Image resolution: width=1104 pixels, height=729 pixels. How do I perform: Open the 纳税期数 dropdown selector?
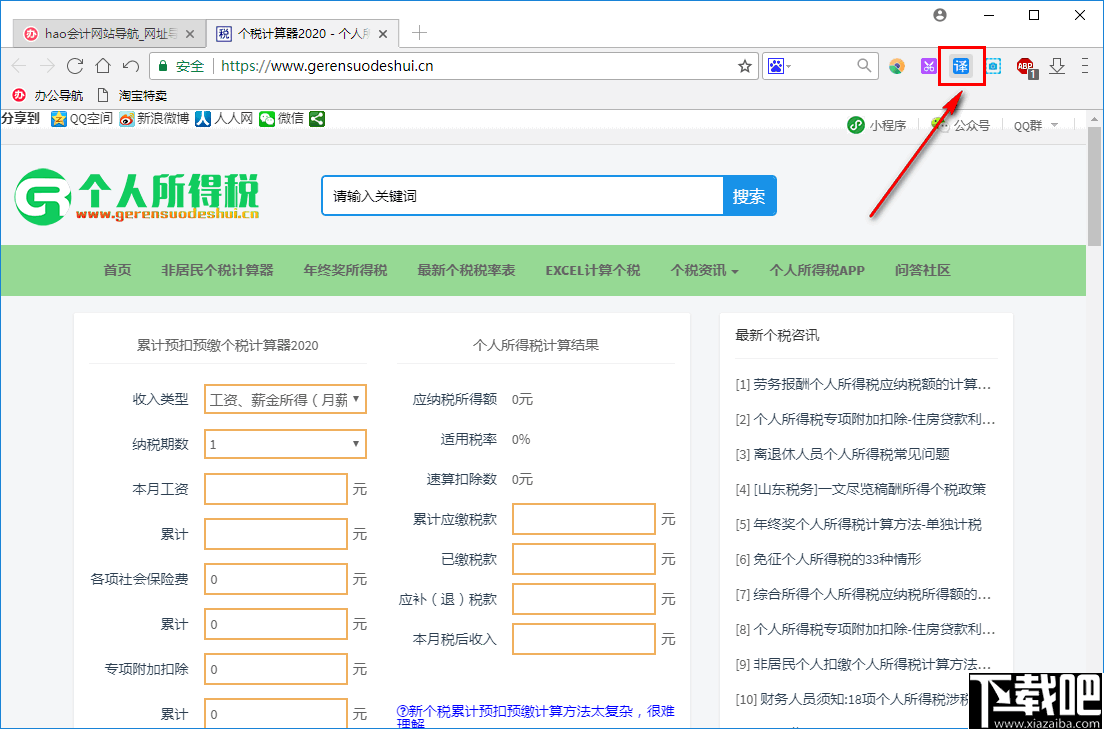coord(285,444)
